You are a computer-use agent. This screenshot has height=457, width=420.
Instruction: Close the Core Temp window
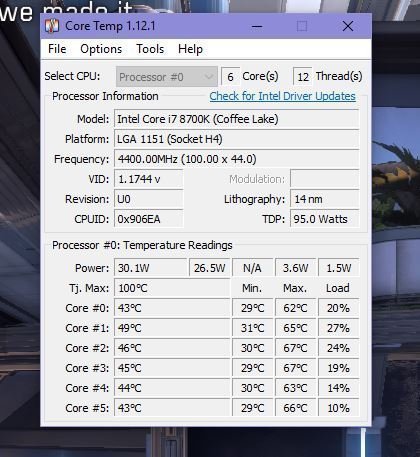(x=348, y=26)
